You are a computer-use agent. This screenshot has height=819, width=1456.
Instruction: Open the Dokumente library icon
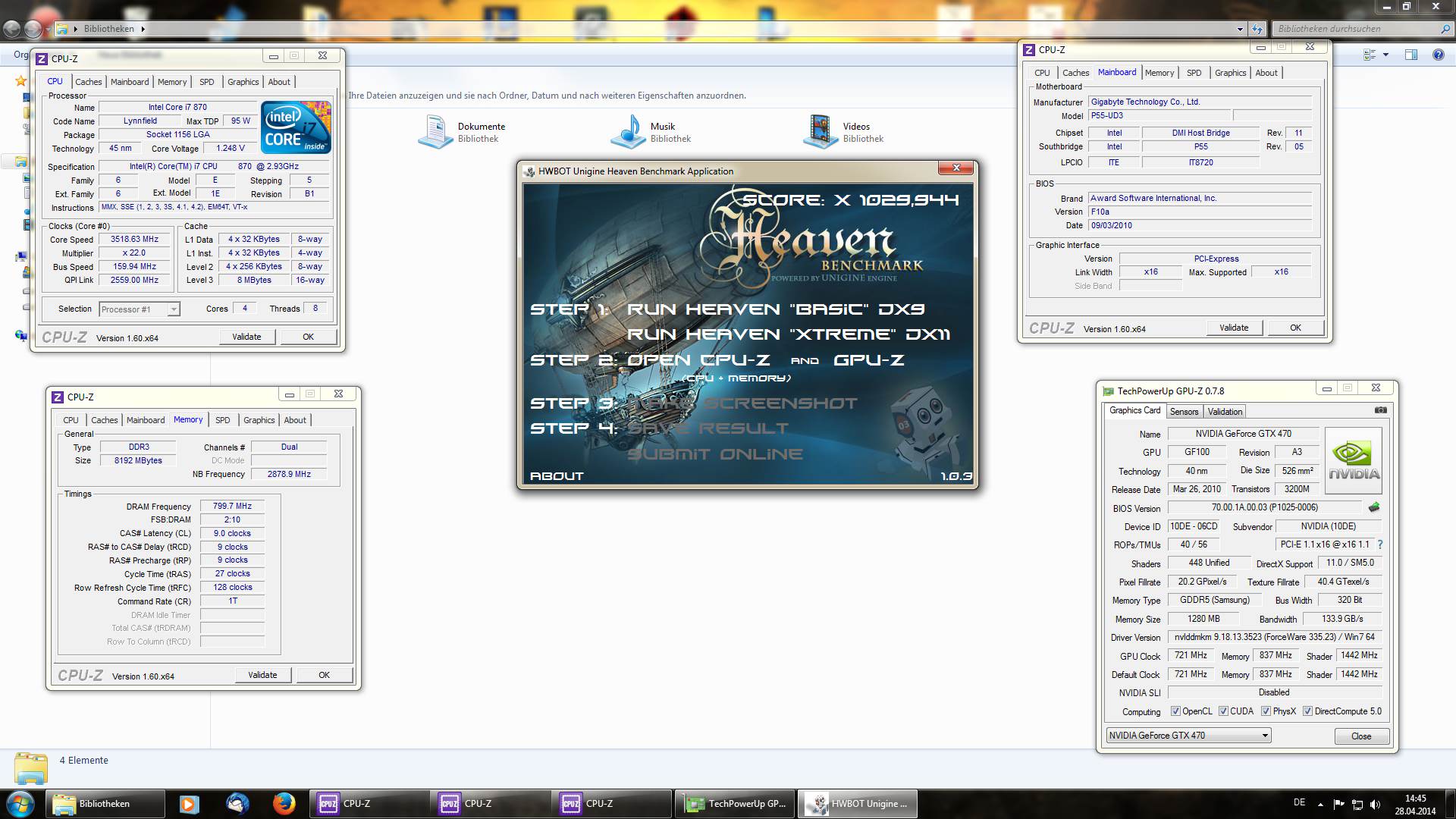pyautogui.click(x=435, y=132)
